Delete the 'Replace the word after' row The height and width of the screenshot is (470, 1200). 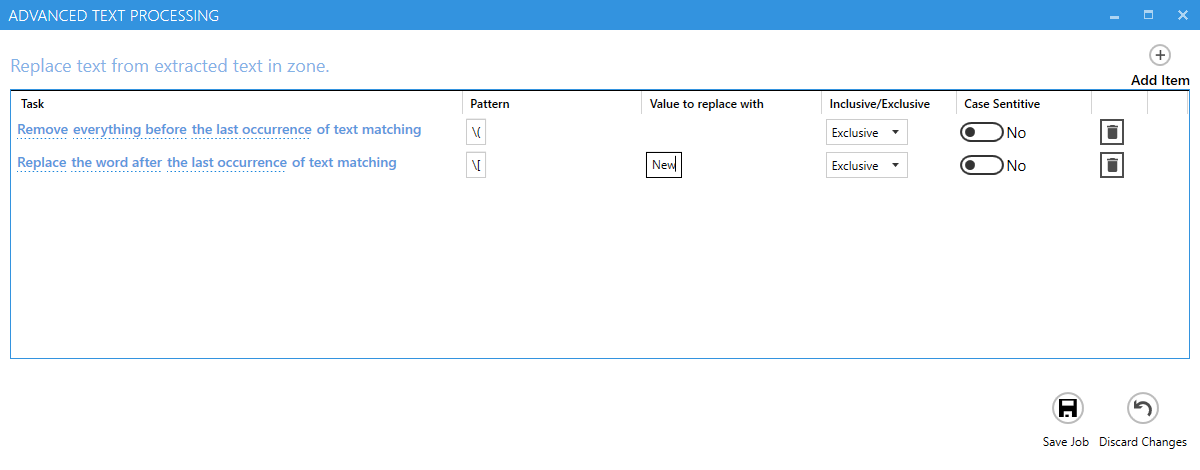point(1111,165)
